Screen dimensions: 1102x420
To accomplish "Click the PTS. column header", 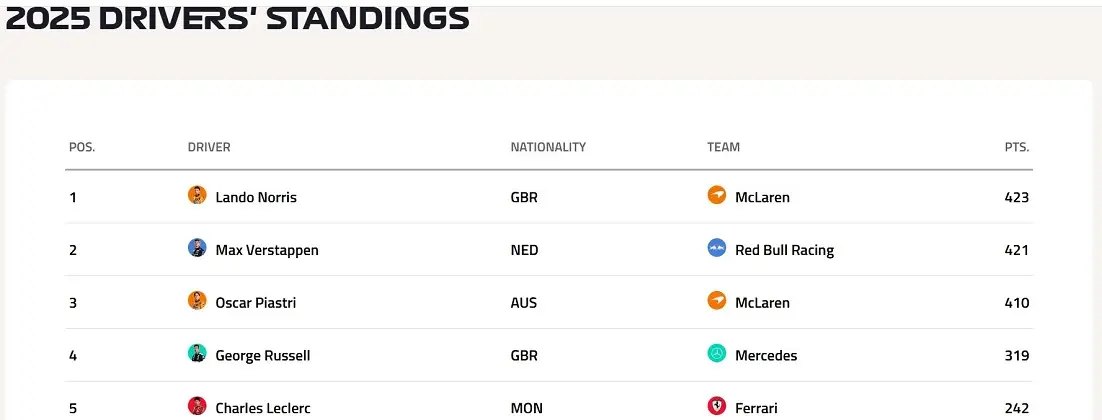I will pyautogui.click(x=1017, y=147).
